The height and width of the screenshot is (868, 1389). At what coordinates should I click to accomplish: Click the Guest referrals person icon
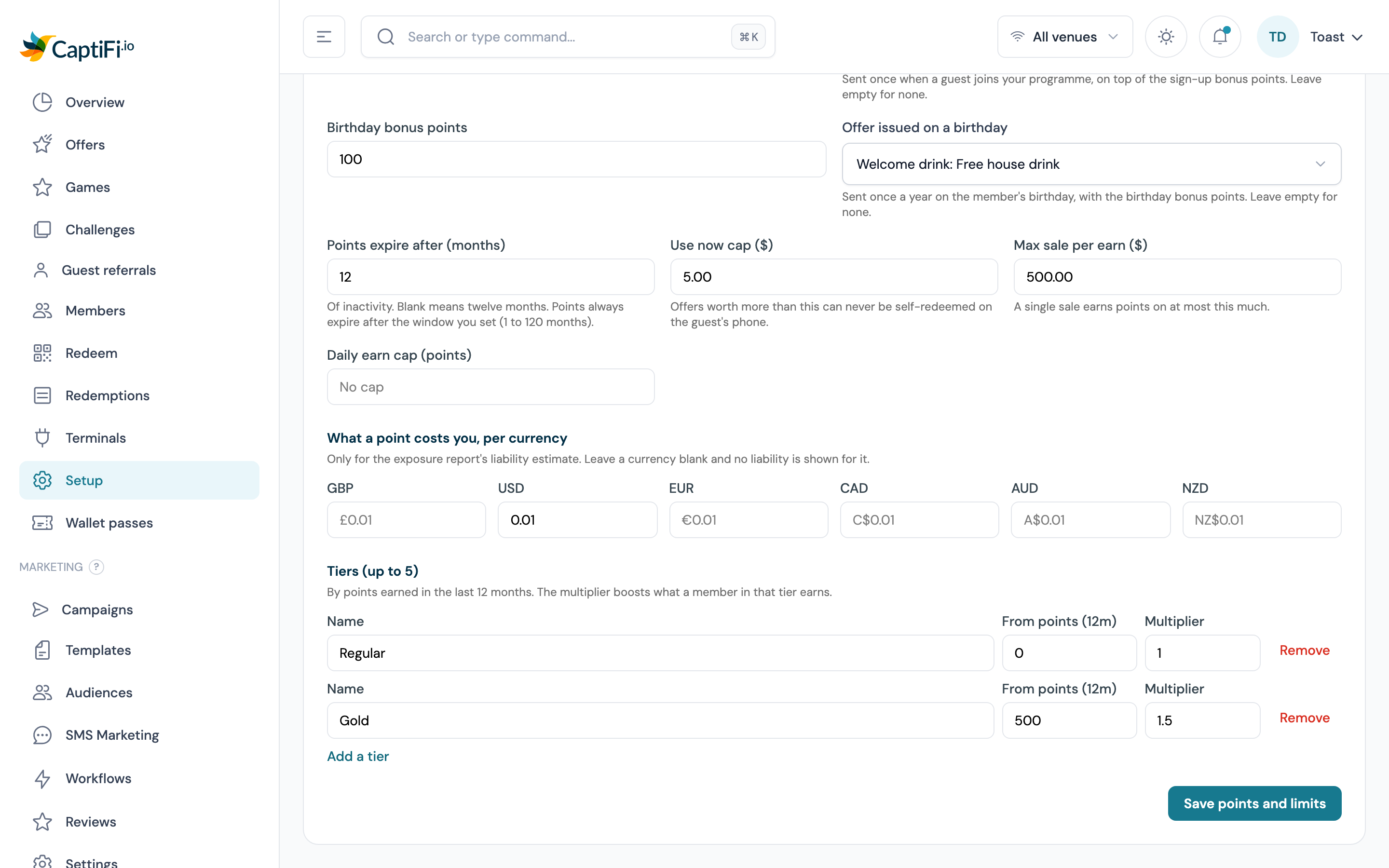click(41, 270)
